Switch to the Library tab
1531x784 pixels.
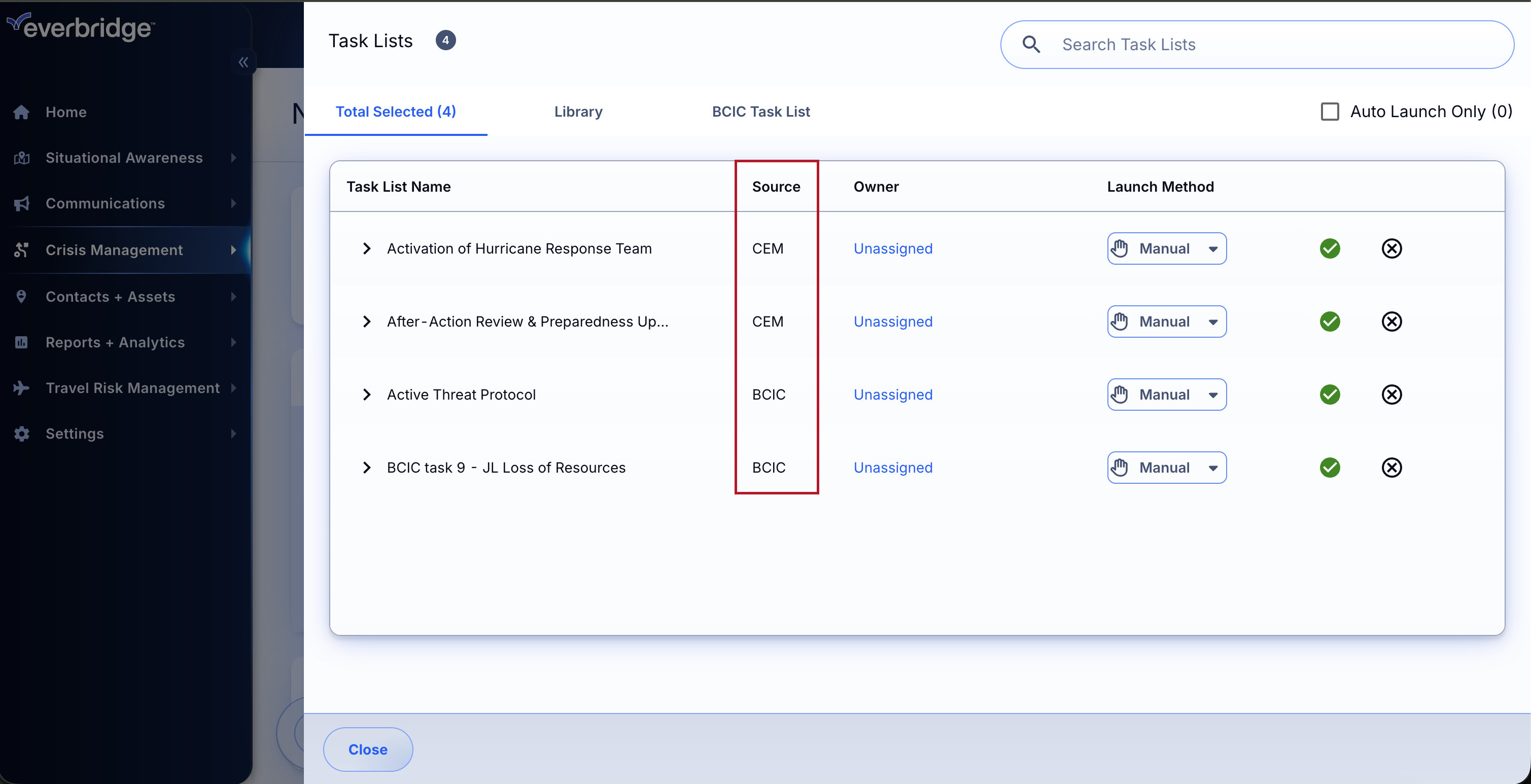[578, 112]
